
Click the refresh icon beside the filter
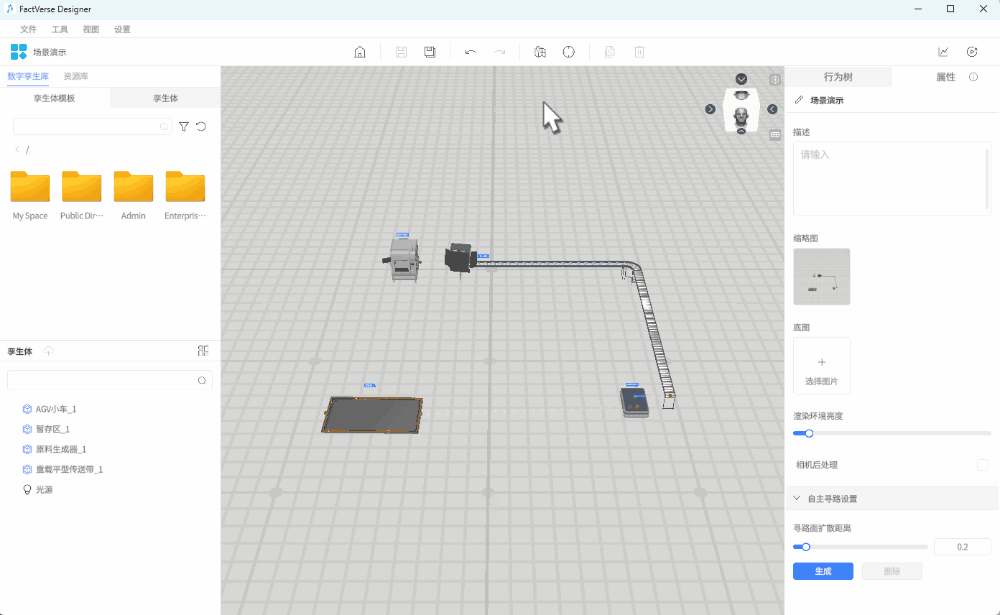[201, 127]
